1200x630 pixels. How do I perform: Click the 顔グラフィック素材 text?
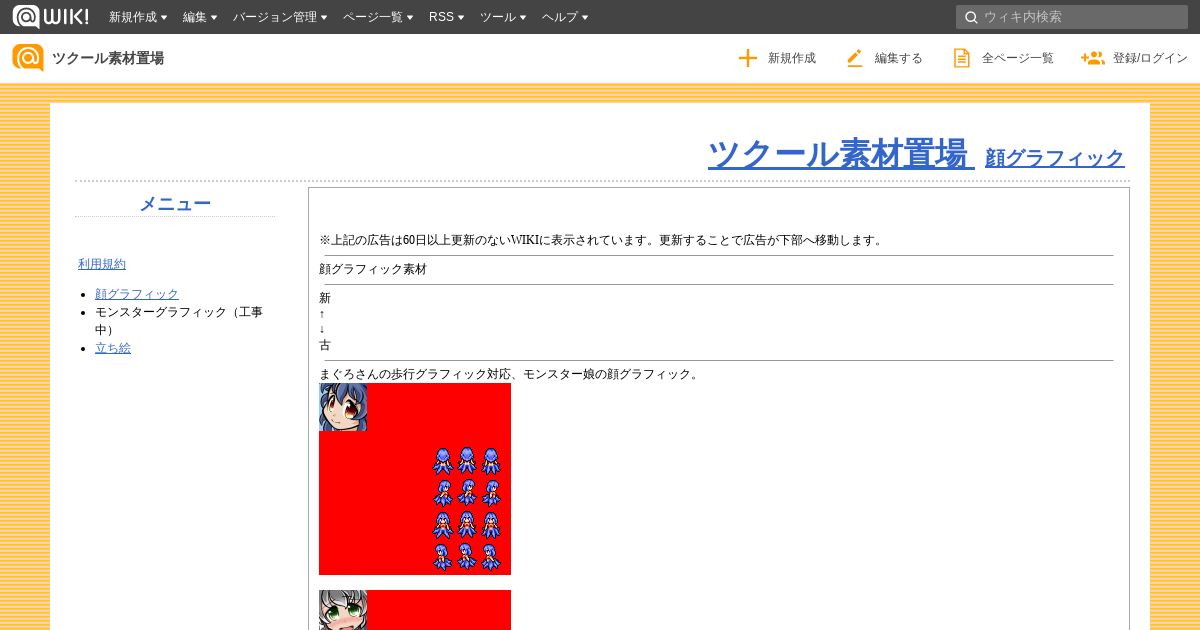pos(373,269)
